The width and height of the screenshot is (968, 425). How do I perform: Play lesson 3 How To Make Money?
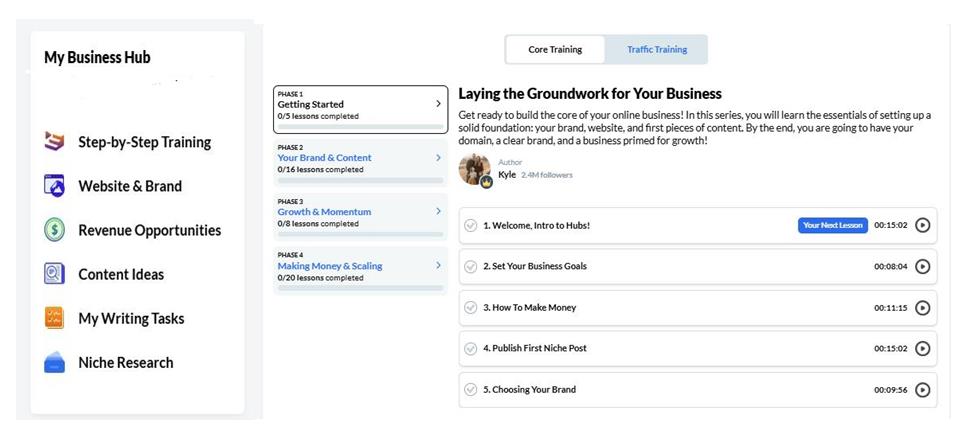tap(922, 308)
